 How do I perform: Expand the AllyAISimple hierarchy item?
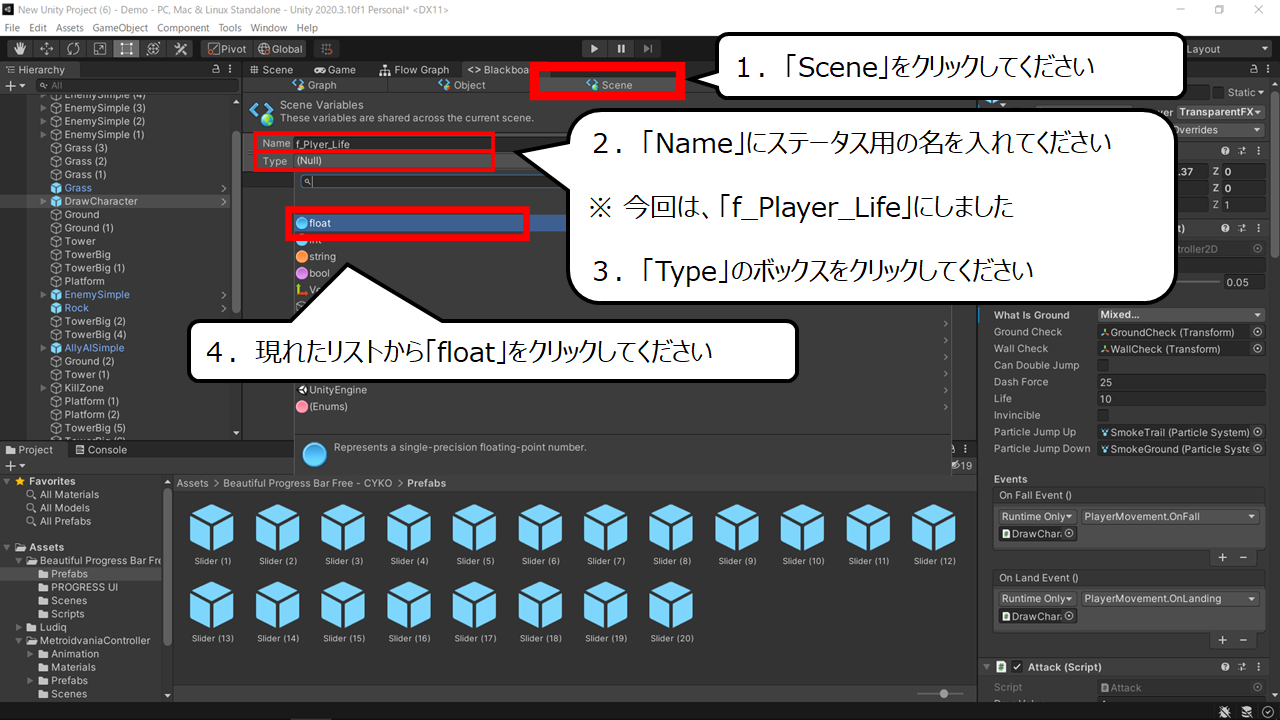(x=42, y=348)
